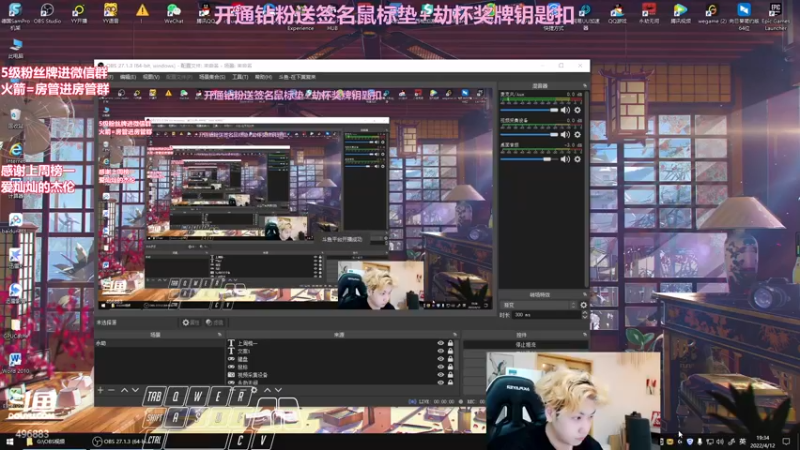Open the Epic Games Launcher desktop icon

(x=775, y=16)
